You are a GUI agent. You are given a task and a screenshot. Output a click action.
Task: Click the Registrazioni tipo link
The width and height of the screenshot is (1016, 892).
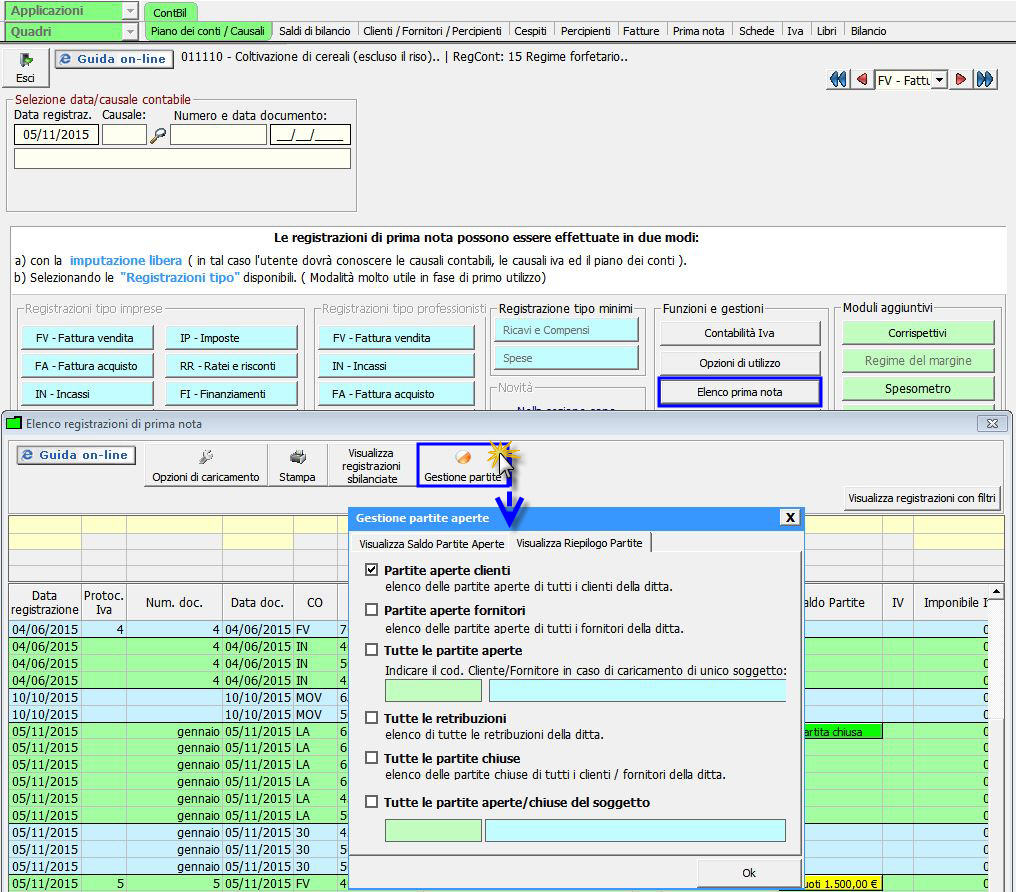(x=180, y=278)
